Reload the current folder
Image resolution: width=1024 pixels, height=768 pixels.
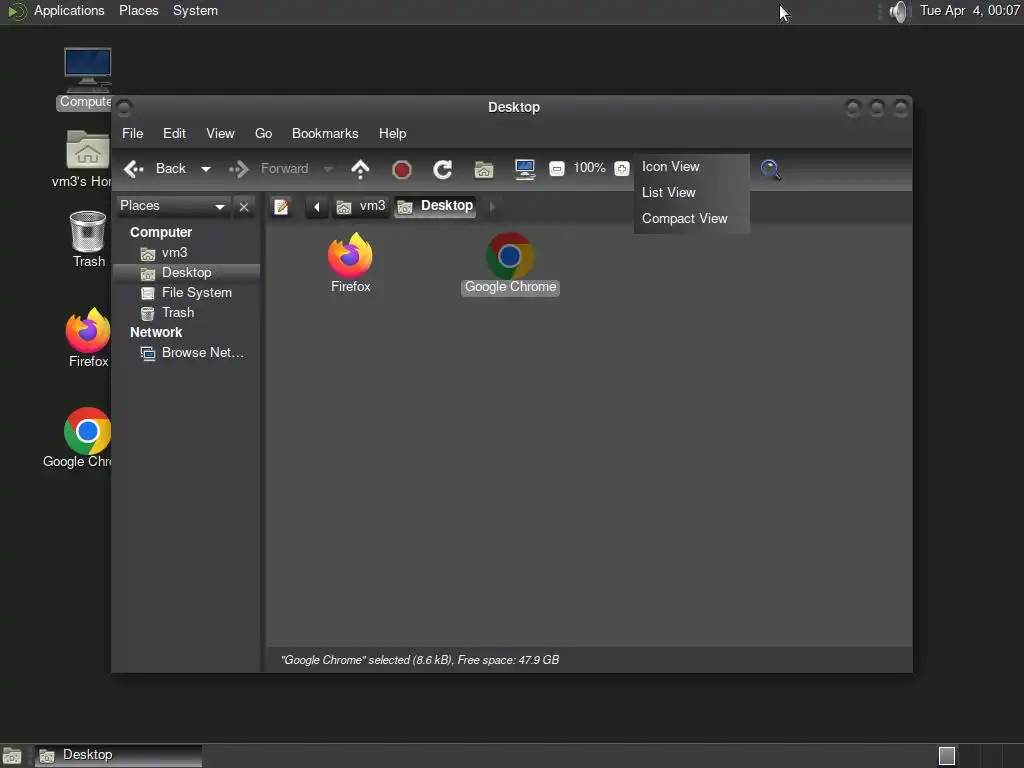[x=443, y=170]
